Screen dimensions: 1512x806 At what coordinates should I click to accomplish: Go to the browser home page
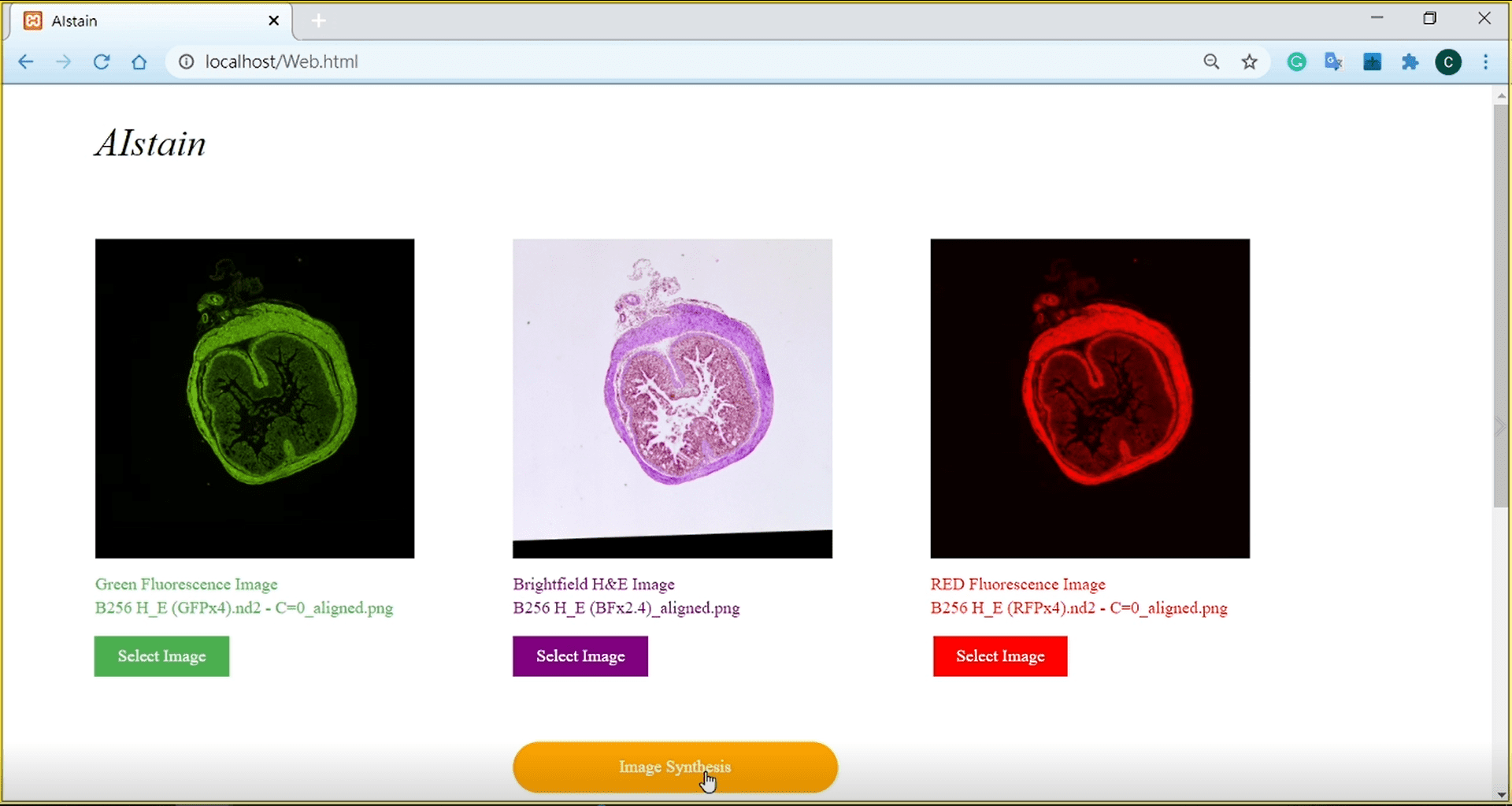[139, 61]
